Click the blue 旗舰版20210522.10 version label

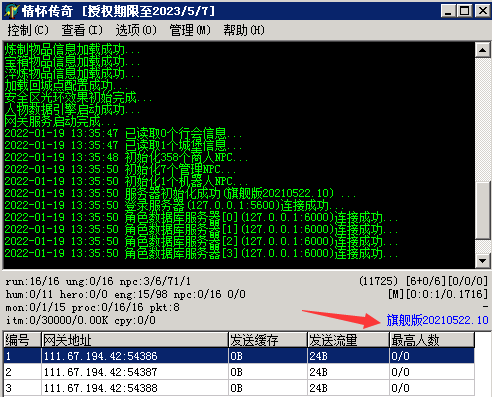[437, 320]
